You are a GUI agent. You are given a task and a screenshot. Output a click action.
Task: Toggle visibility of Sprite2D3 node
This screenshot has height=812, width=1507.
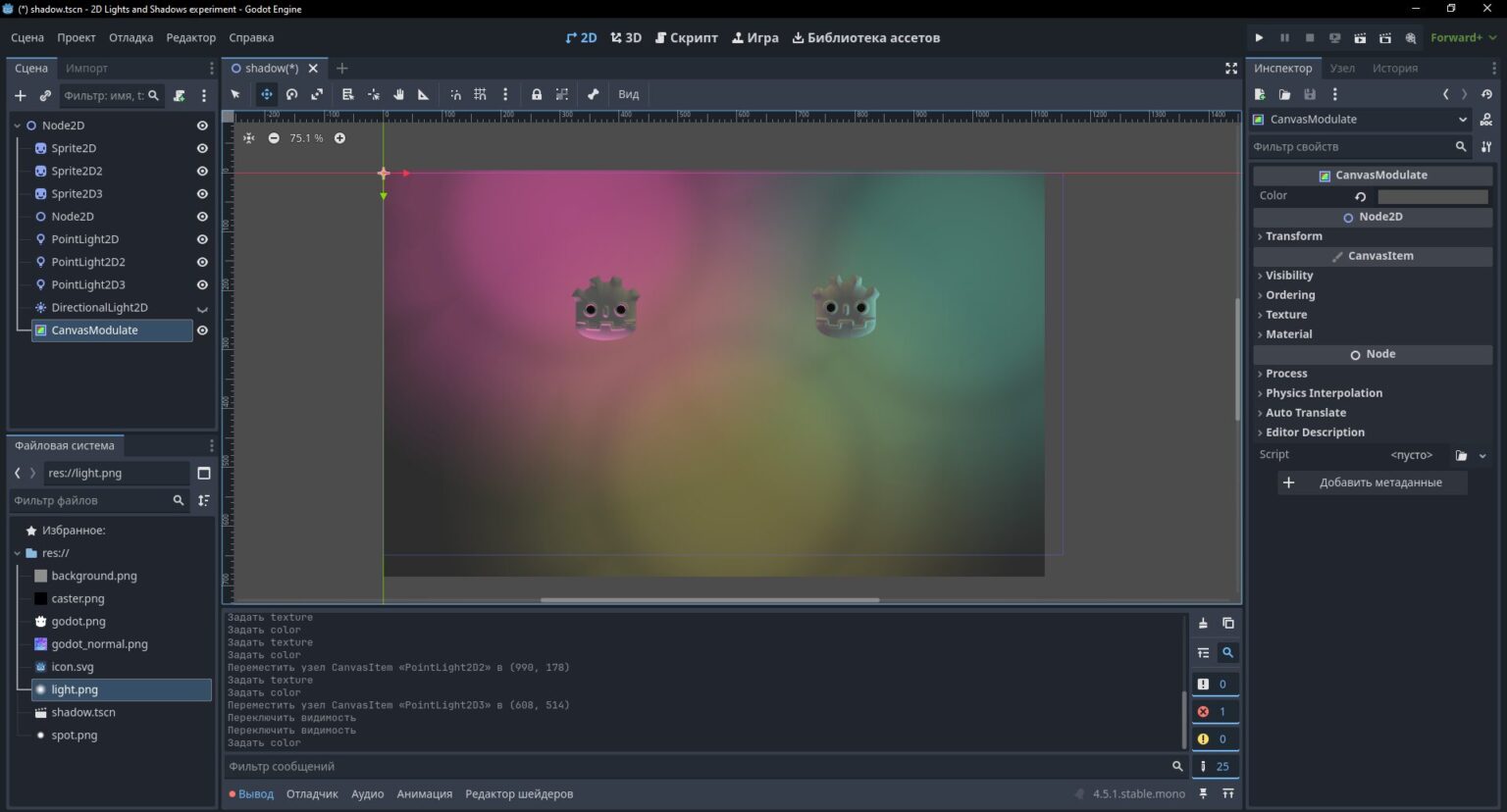[202, 193]
